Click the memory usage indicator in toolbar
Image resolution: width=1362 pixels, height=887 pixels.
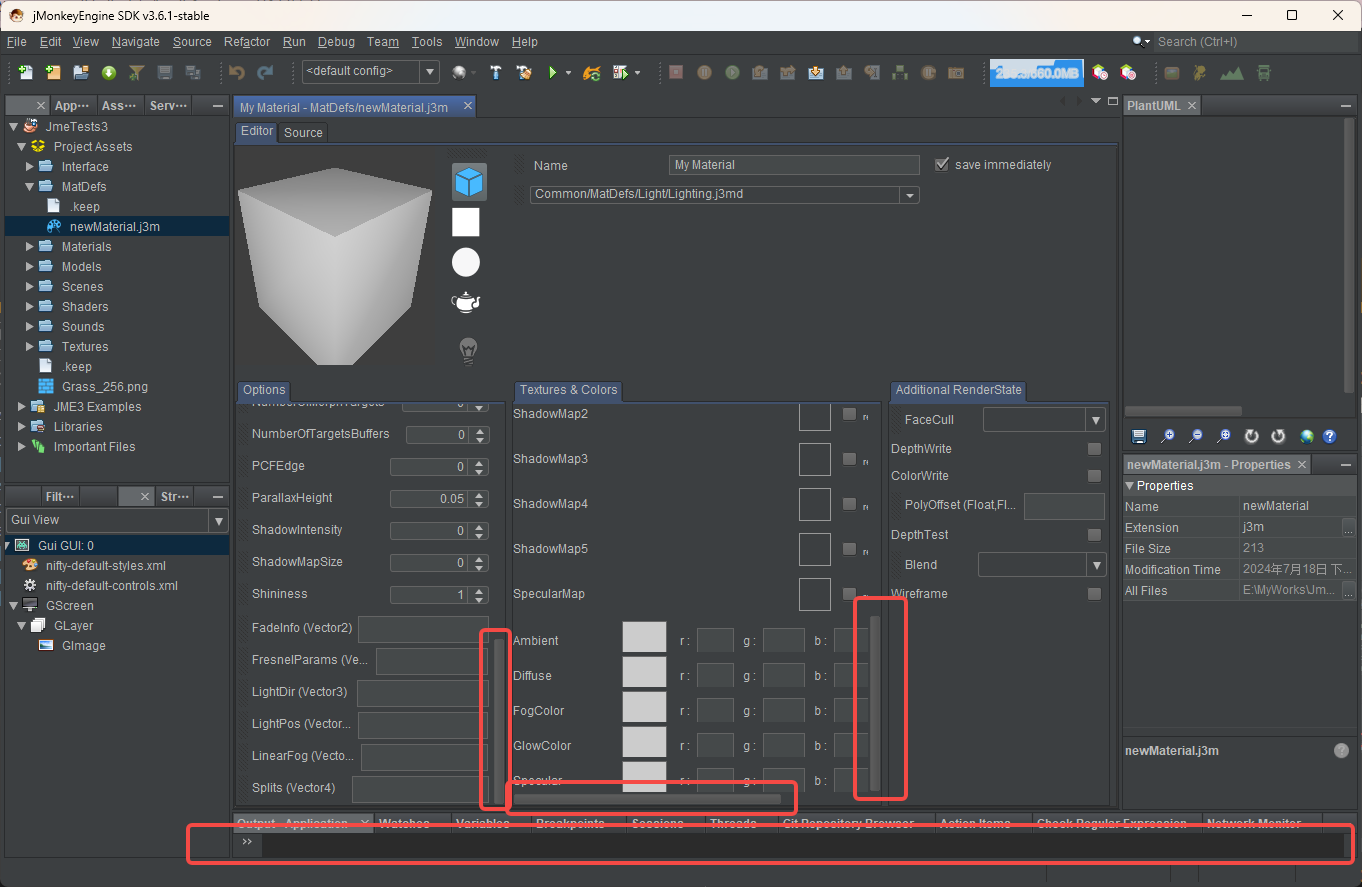click(x=1037, y=72)
